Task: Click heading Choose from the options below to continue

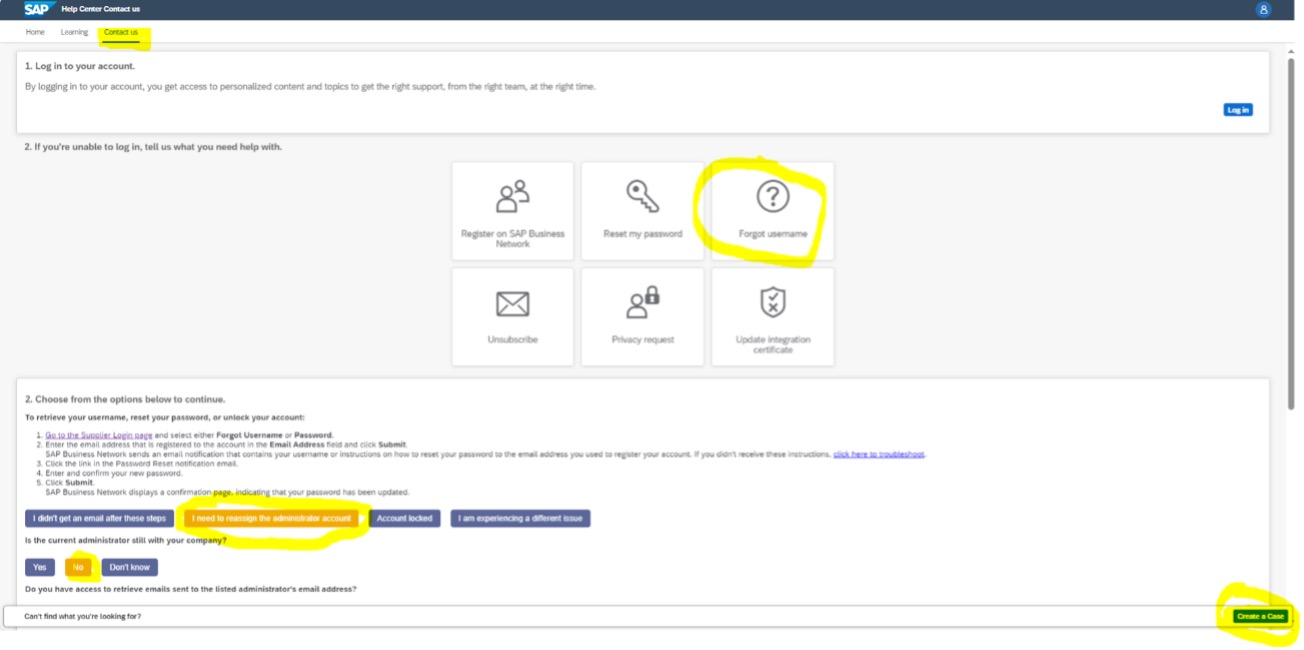Action: [125, 399]
